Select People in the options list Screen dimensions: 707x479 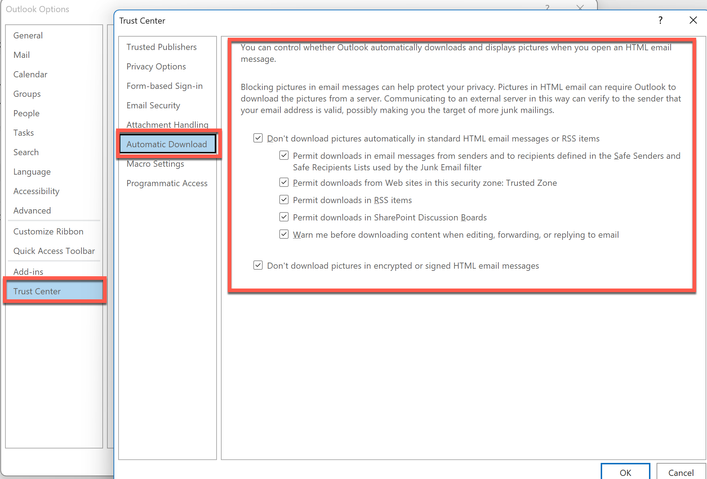(26, 113)
